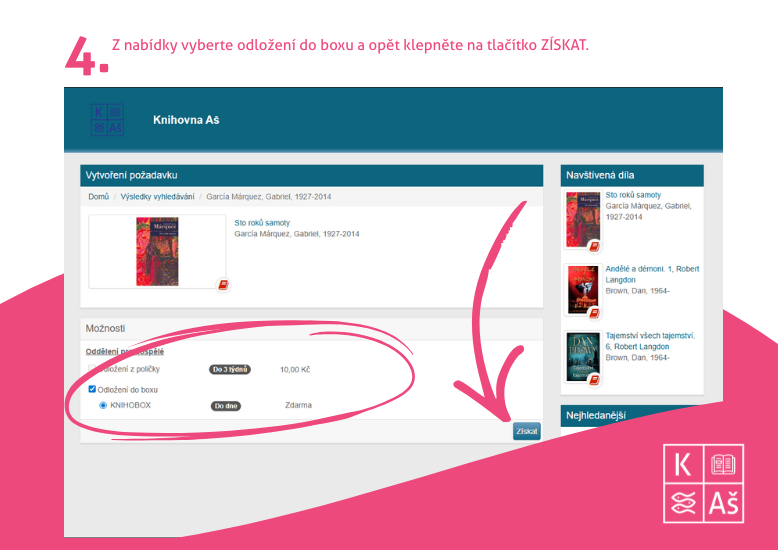Image resolution: width=778 pixels, height=550 pixels.
Task: Open 'Andělé a démoni' link in sidebar
Action: [652, 269]
